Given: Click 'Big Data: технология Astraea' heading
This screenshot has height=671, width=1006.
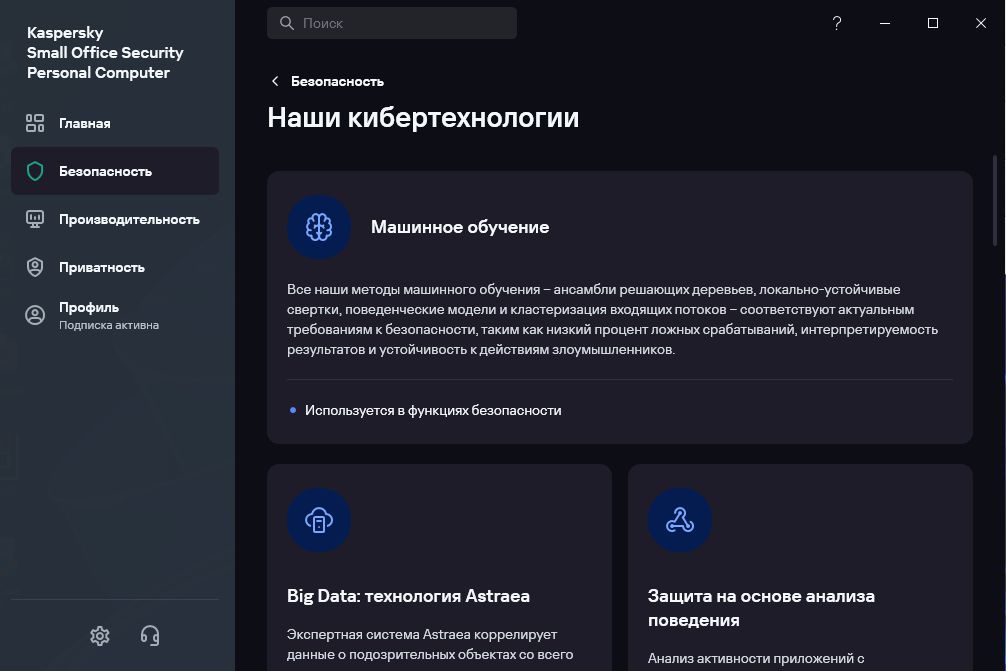Looking at the screenshot, I should point(409,596).
